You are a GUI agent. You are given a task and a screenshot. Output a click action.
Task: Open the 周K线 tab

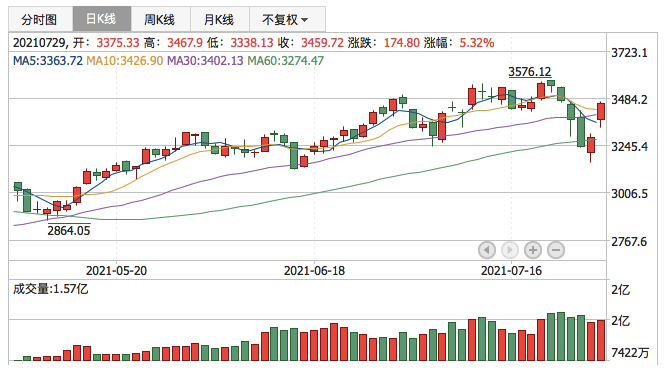(160, 20)
